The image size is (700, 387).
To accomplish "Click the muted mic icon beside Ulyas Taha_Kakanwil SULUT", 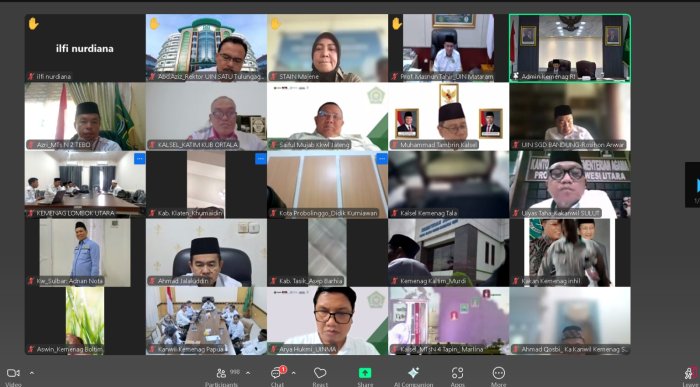I will coord(516,213).
